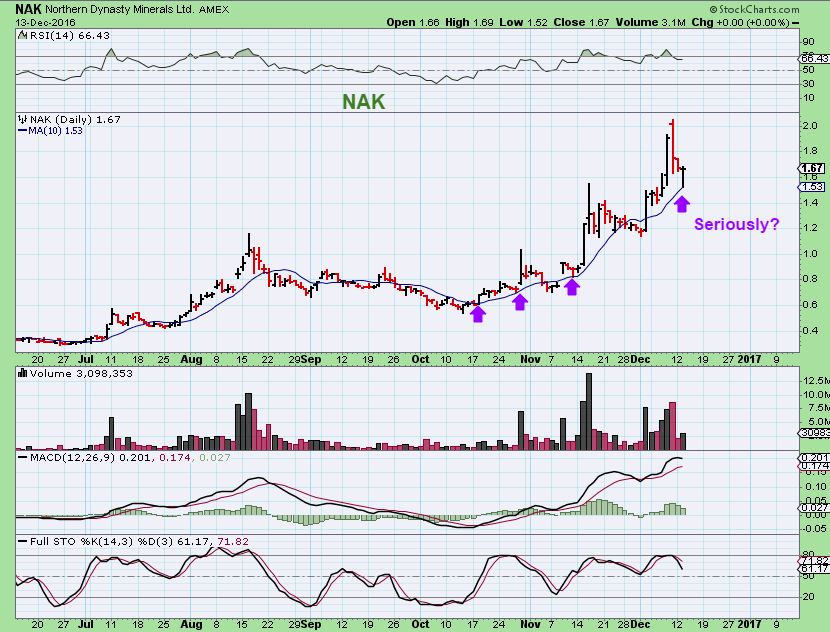
Task: Click the first purple arrow near mid-October
Action: click(477, 313)
